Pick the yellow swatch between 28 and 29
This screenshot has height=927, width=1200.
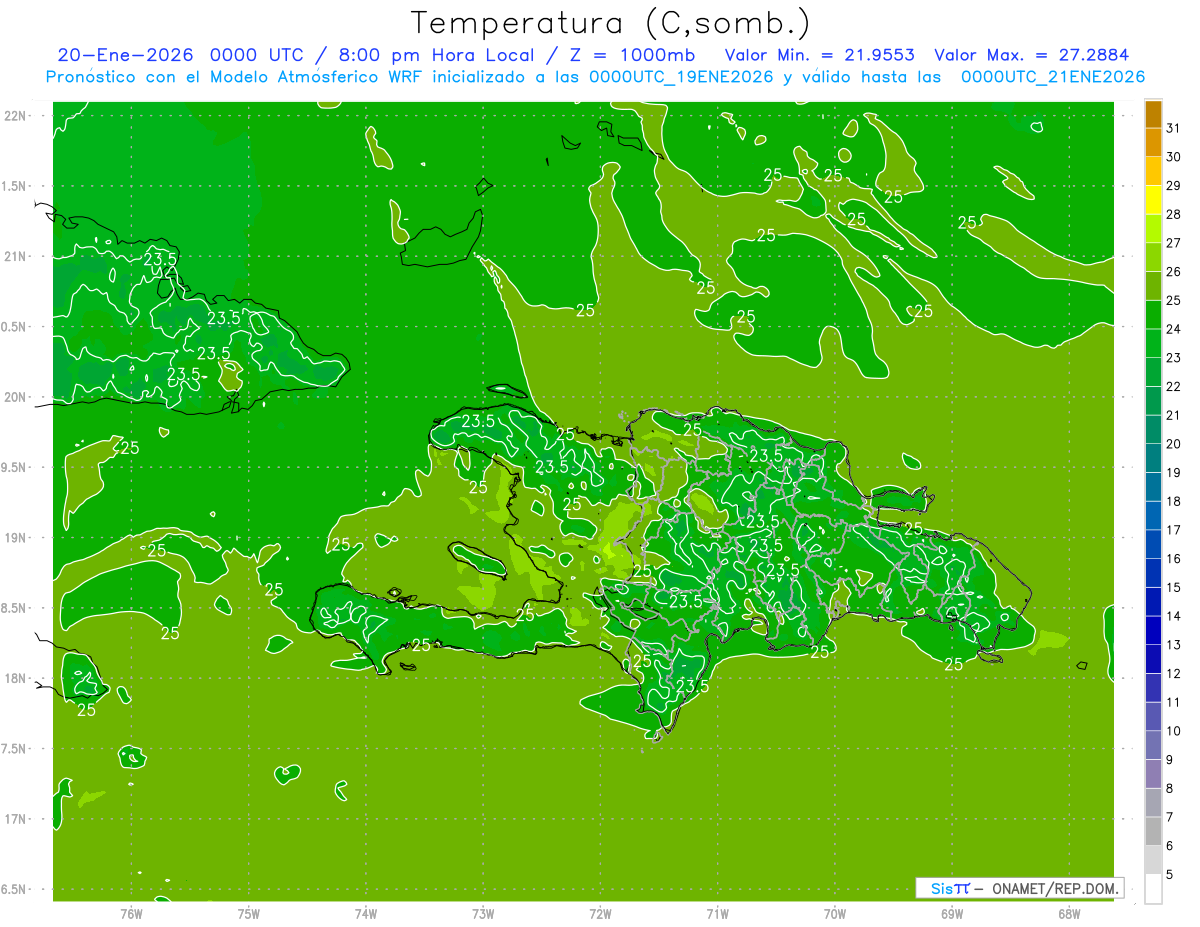coord(1154,200)
